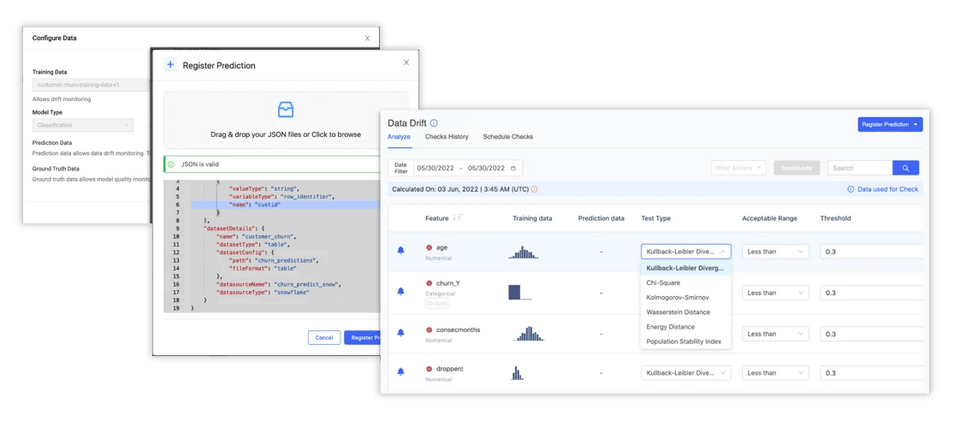960x428 pixels.
Task: Click the inbox upload icon in Register Prediction
Action: tap(285, 110)
